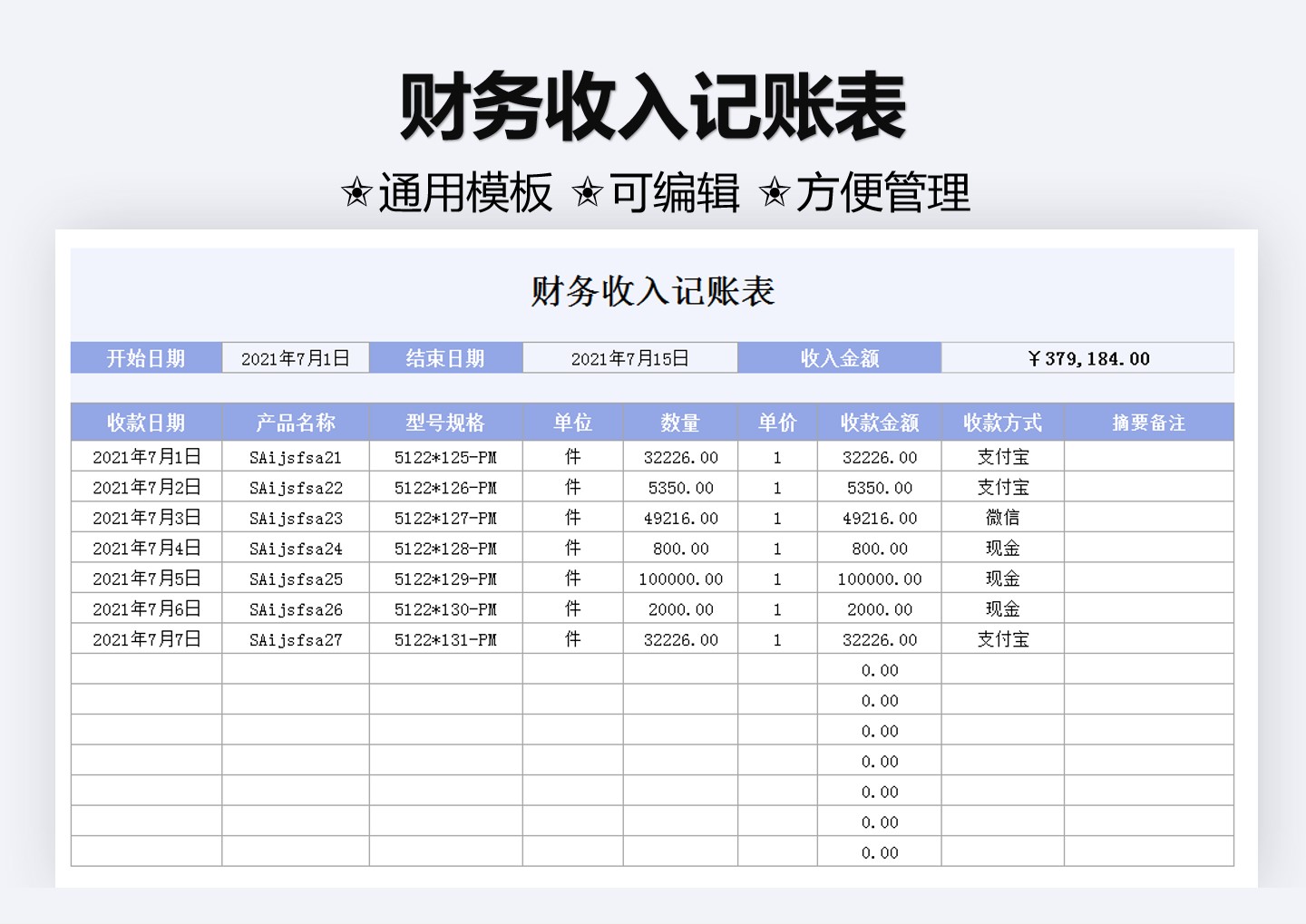Select the SAijsfsa21 product name cell
Screen dimensions: 1306x924
tap(296, 456)
